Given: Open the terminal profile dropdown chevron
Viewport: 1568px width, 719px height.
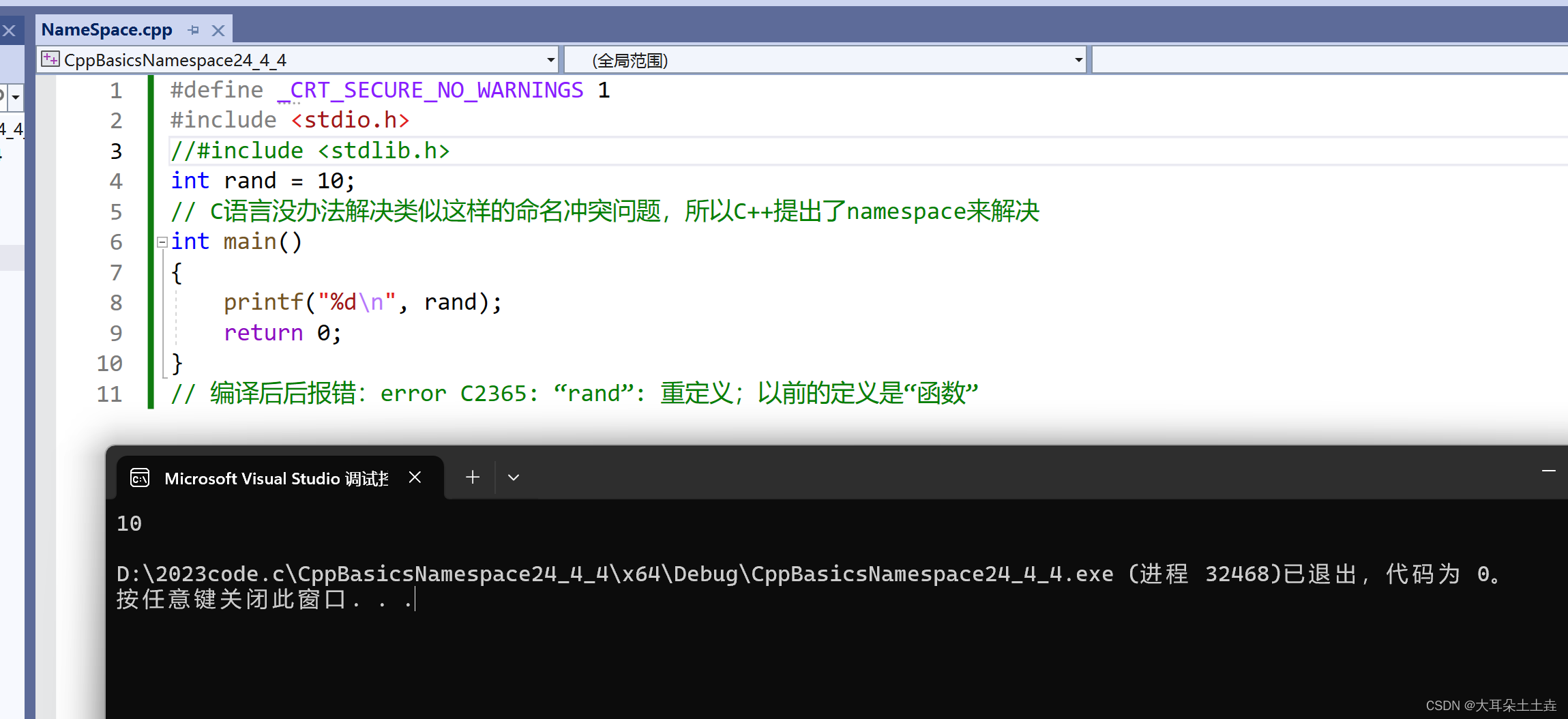Looking at the screenshot, I should pos(514,478).
